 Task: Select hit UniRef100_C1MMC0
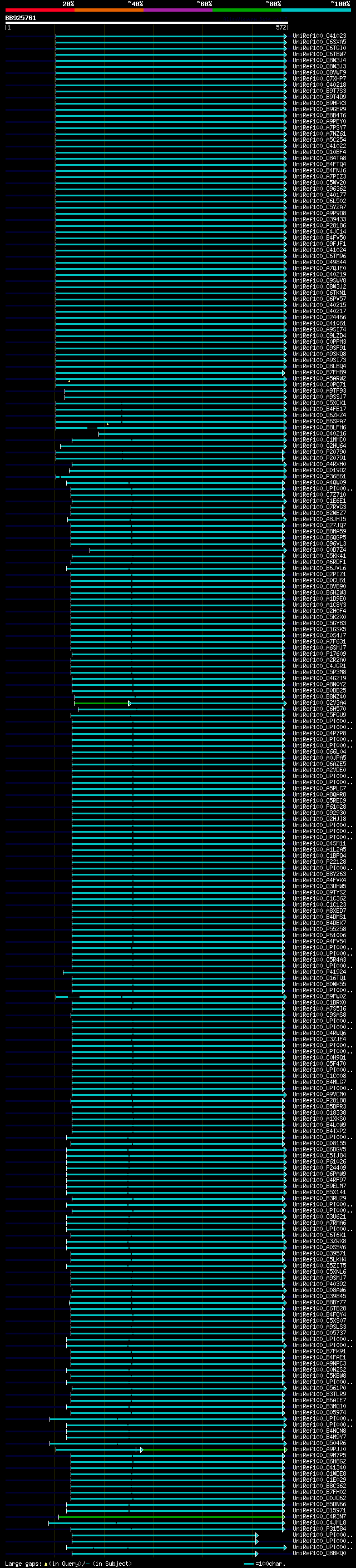(x=319, y=439)
